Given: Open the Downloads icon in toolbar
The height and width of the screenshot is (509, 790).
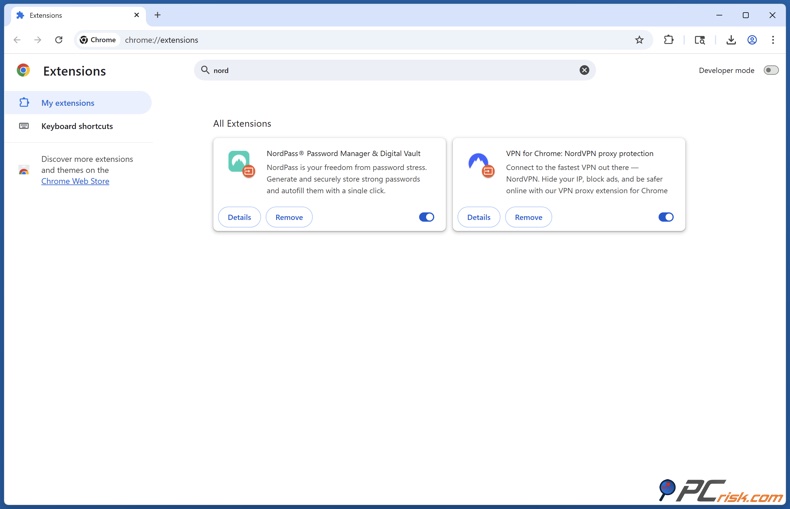Looking at the screenshot, I should pyautogui.click(x=731, y=40).
